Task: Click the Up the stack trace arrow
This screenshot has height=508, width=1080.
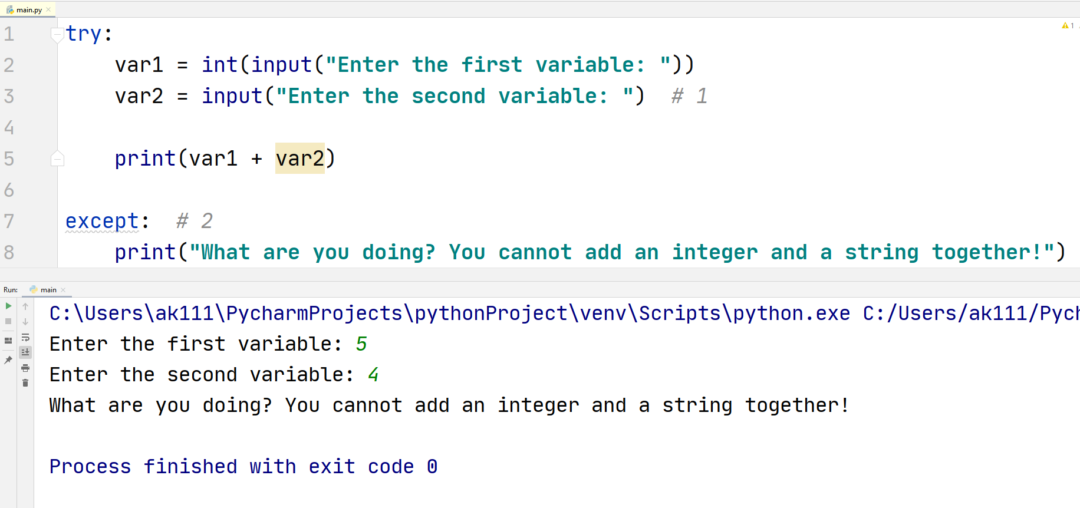Action: click(26, 306)
